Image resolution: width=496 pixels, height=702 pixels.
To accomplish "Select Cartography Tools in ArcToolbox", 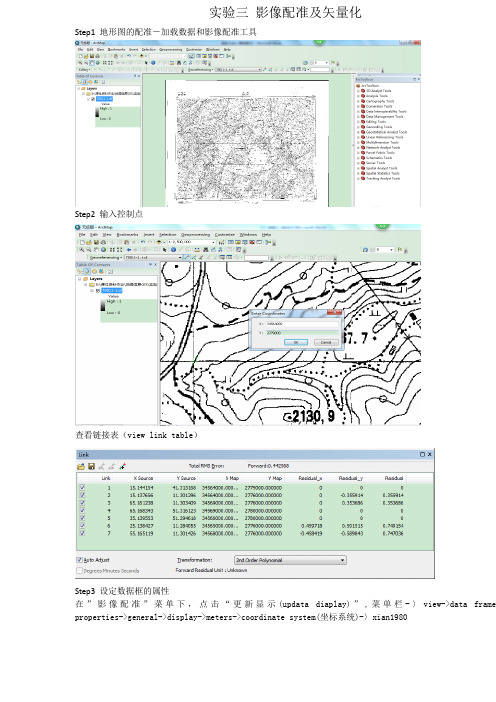I will 380,101.
